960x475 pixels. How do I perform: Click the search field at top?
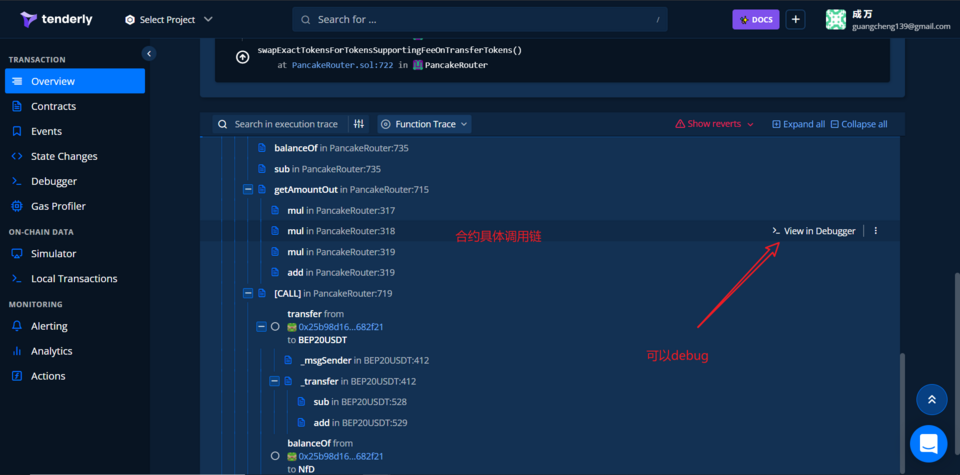[x=479, y=20]
